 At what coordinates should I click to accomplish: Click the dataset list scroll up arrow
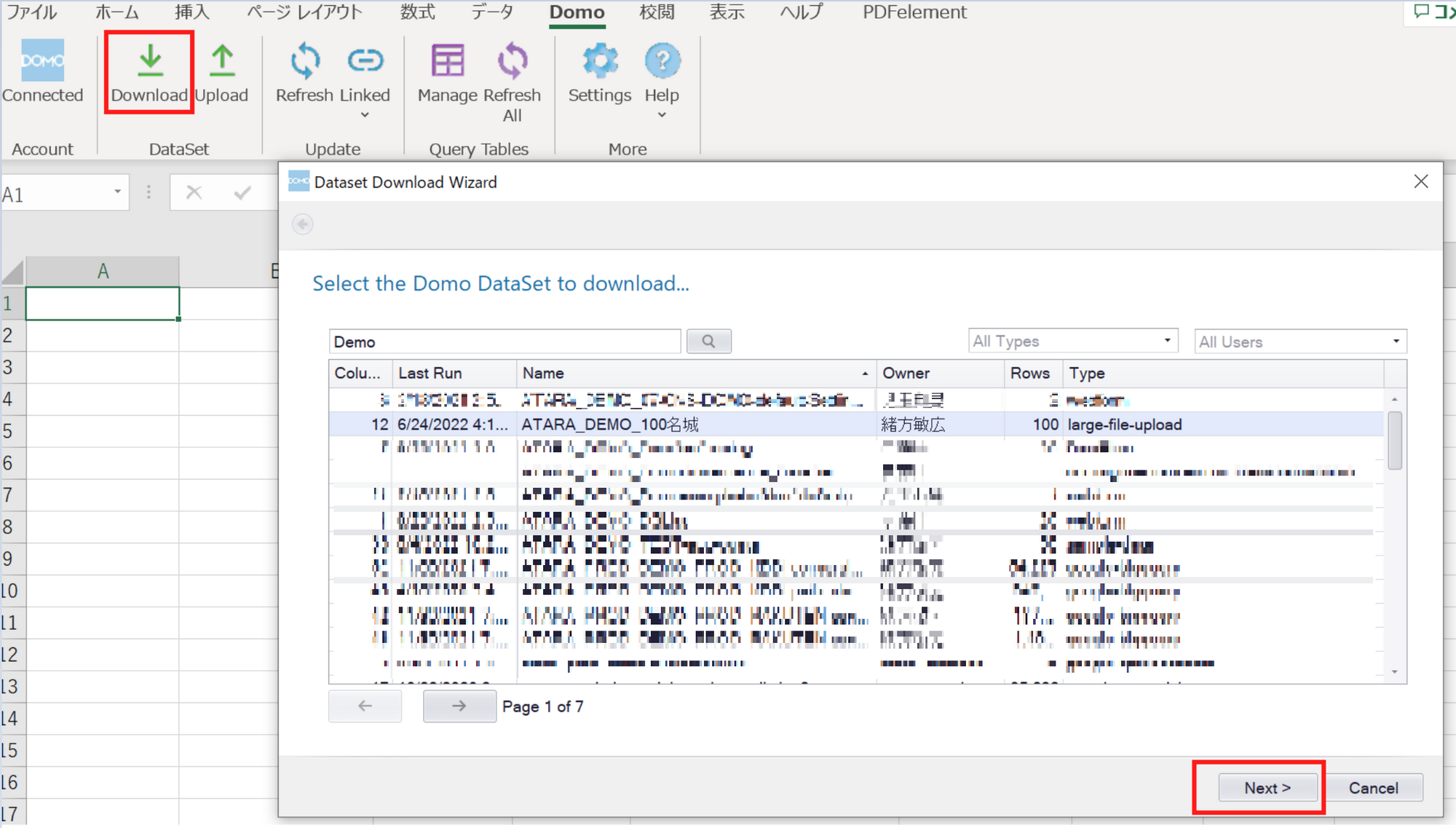pos(1394,399)
